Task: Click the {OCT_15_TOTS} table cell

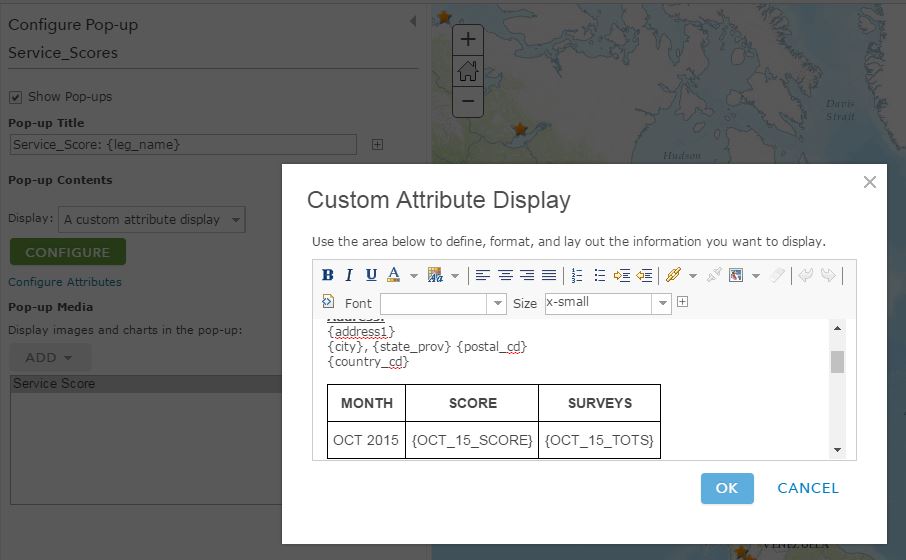Action: [x=599, y=440]
